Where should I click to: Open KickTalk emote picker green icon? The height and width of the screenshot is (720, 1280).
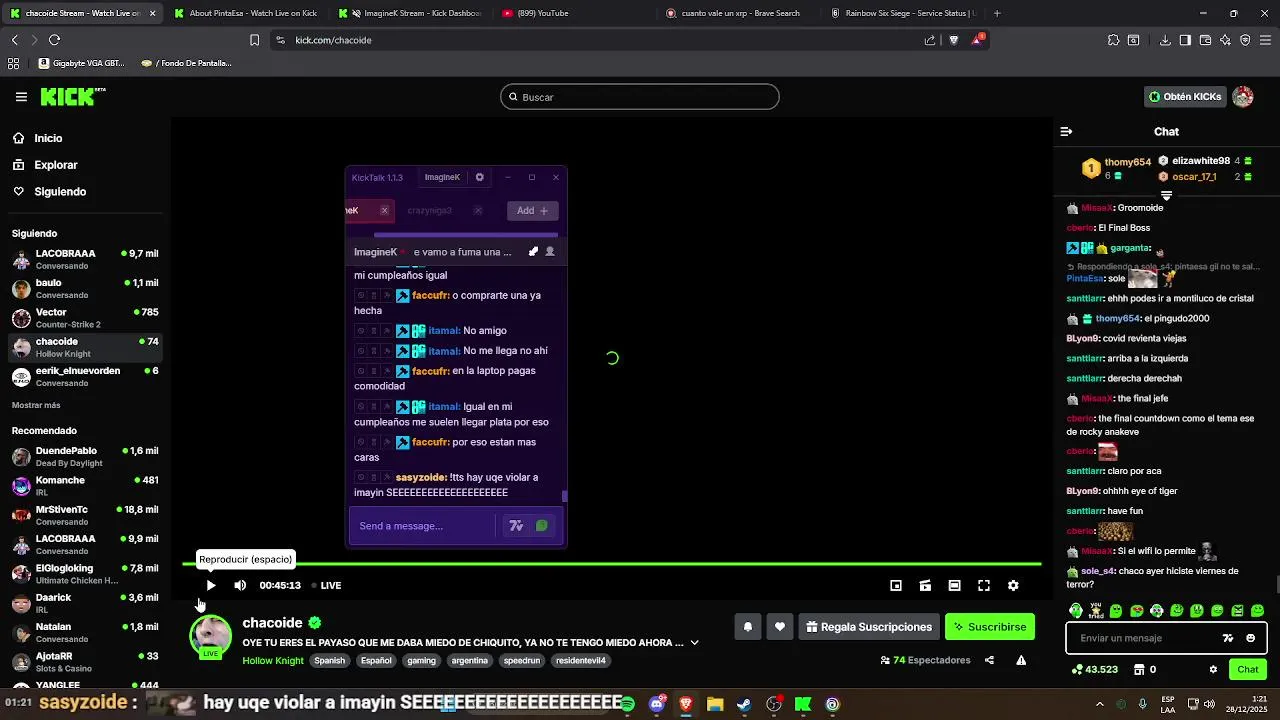point(542,526)
